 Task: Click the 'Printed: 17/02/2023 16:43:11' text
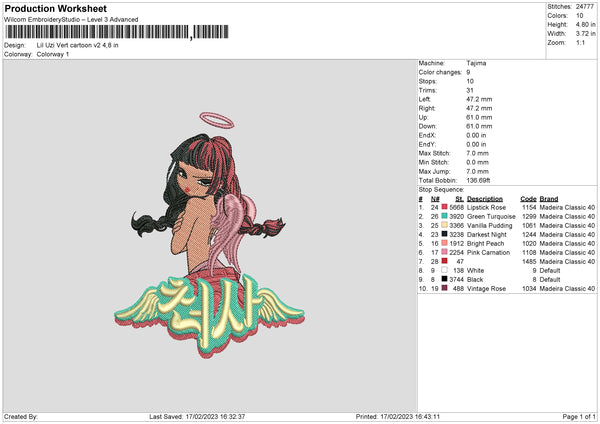point(398,416)
